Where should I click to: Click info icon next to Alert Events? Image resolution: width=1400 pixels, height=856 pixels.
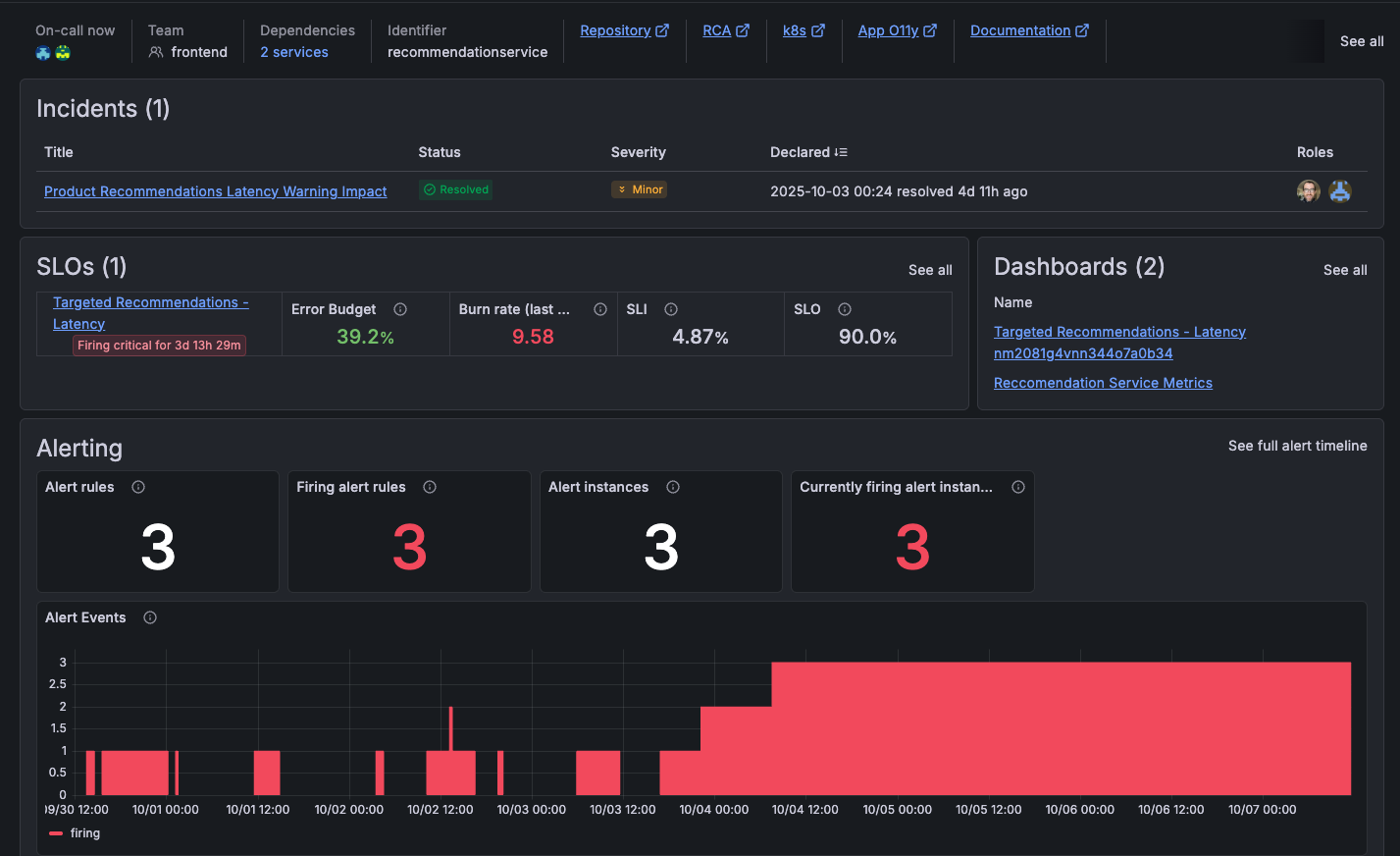click(x=150, y=617)
